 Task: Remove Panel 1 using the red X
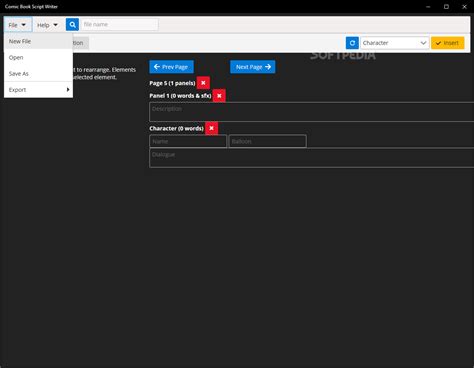(x=219, y=96)
